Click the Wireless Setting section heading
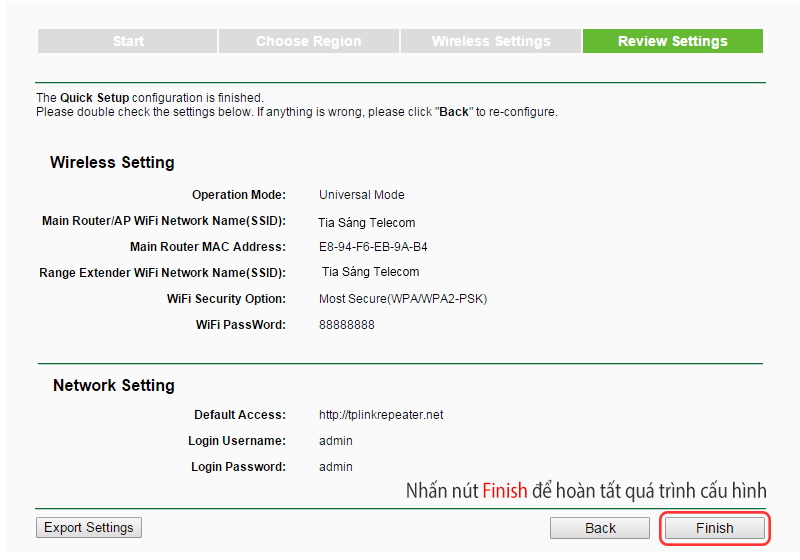The width and height of the screenshot is (800, 560). pos(112,163)
